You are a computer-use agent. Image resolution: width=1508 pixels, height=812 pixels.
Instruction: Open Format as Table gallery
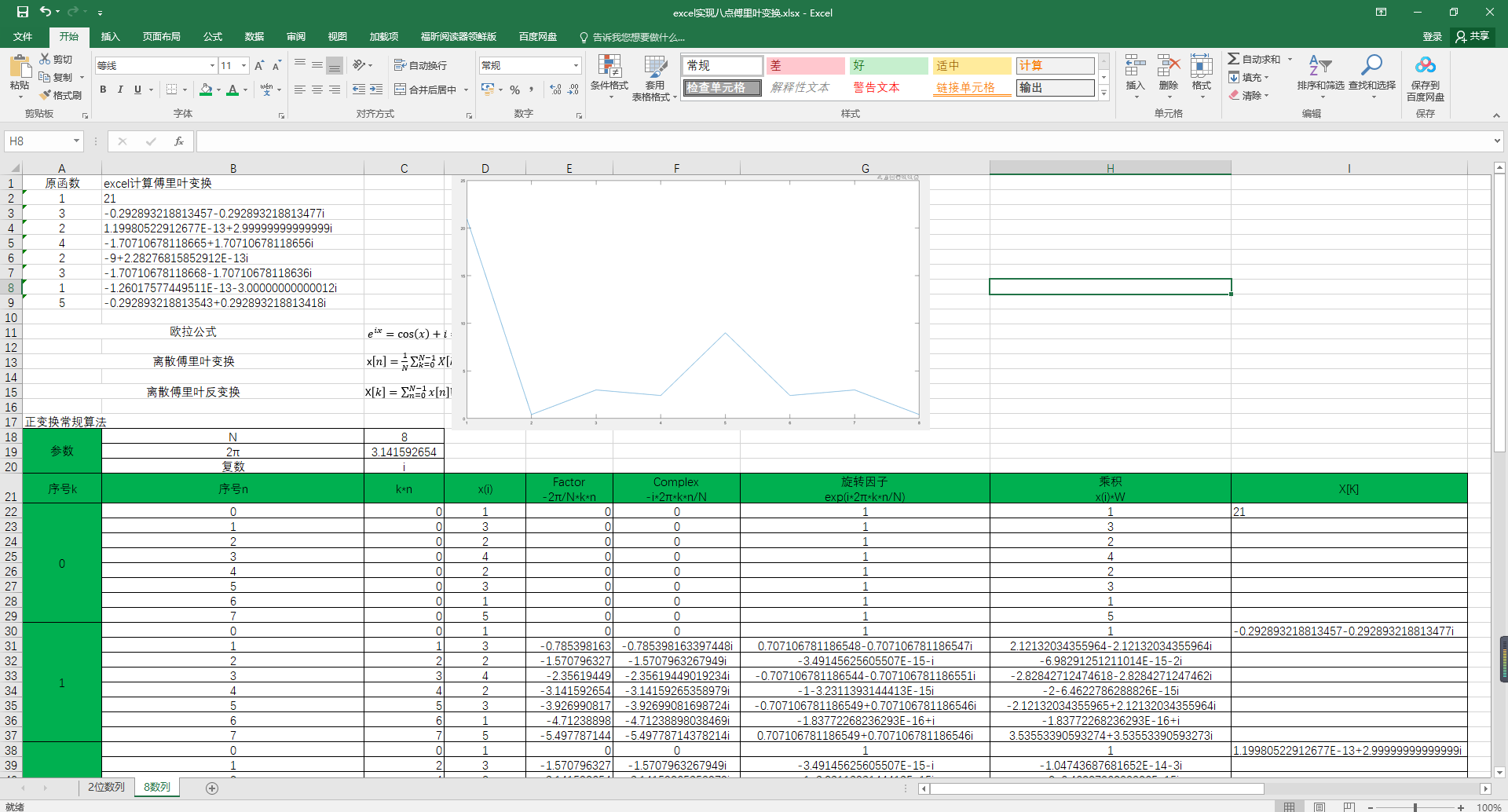[654, 77]
